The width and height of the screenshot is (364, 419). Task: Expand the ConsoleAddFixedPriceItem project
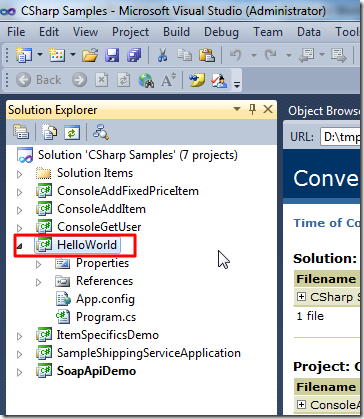click(20, 192)
